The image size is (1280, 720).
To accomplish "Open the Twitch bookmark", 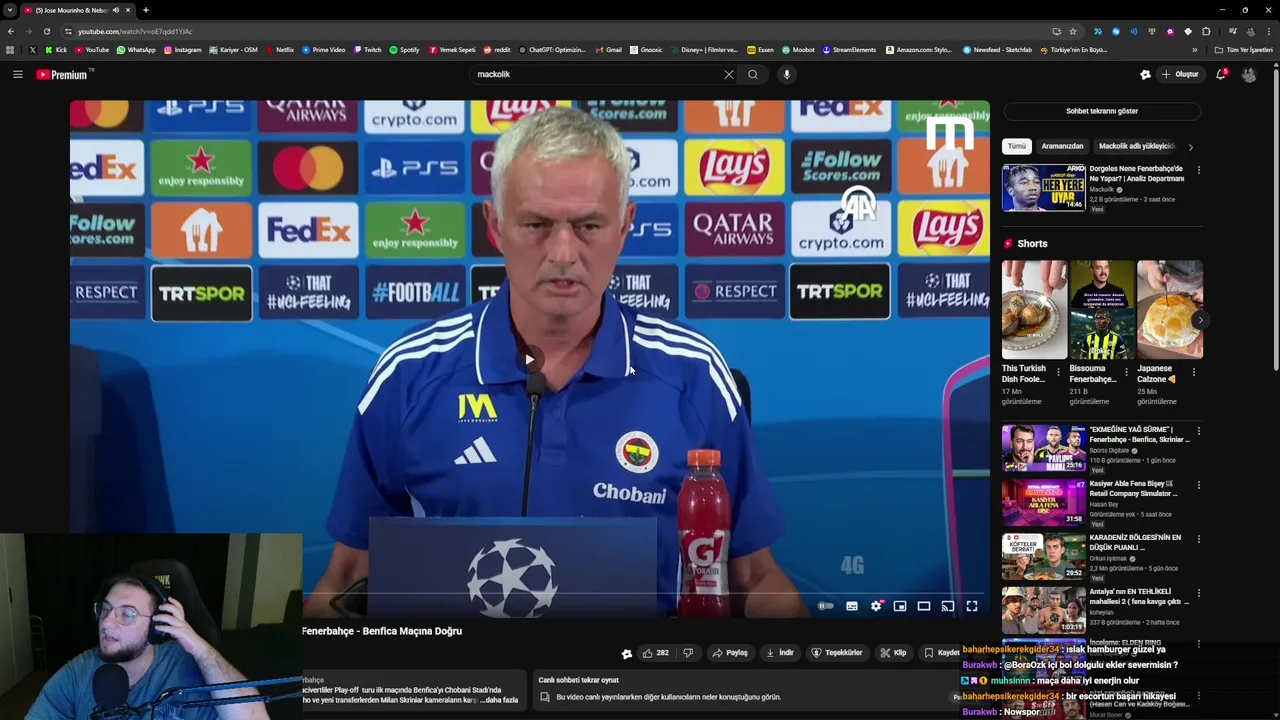I will click(x=367, y=49).
